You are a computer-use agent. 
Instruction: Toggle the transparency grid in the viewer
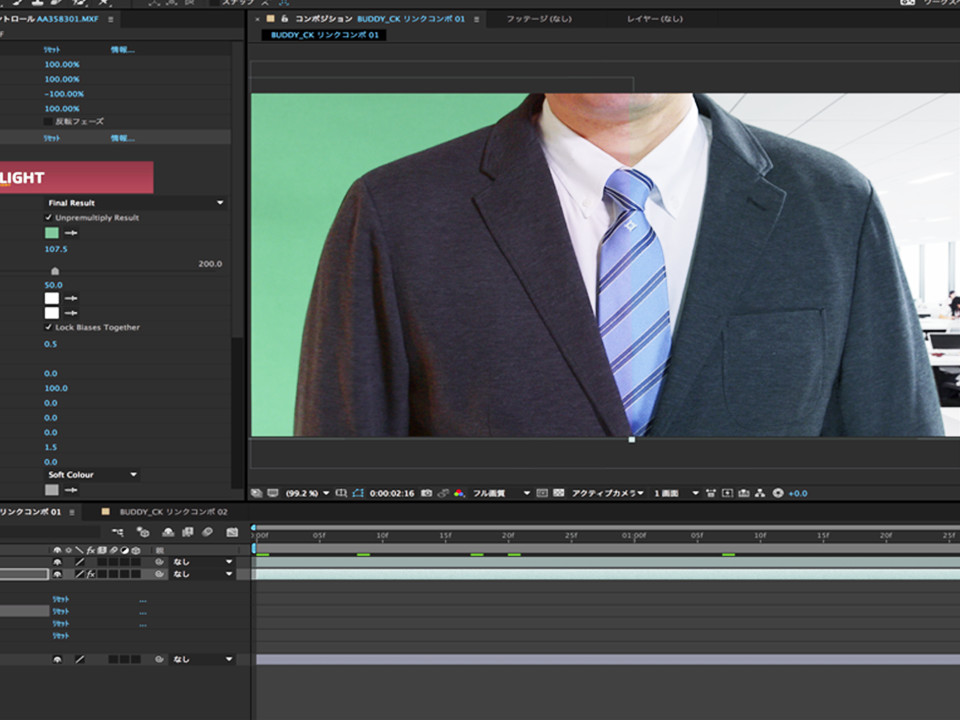(558, 493)
